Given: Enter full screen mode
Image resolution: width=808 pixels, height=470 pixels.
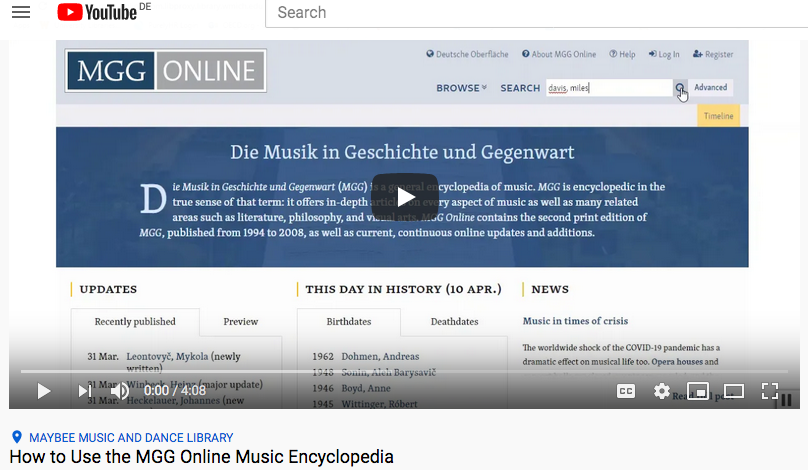Looking at the screenshot, I should 769,391.
